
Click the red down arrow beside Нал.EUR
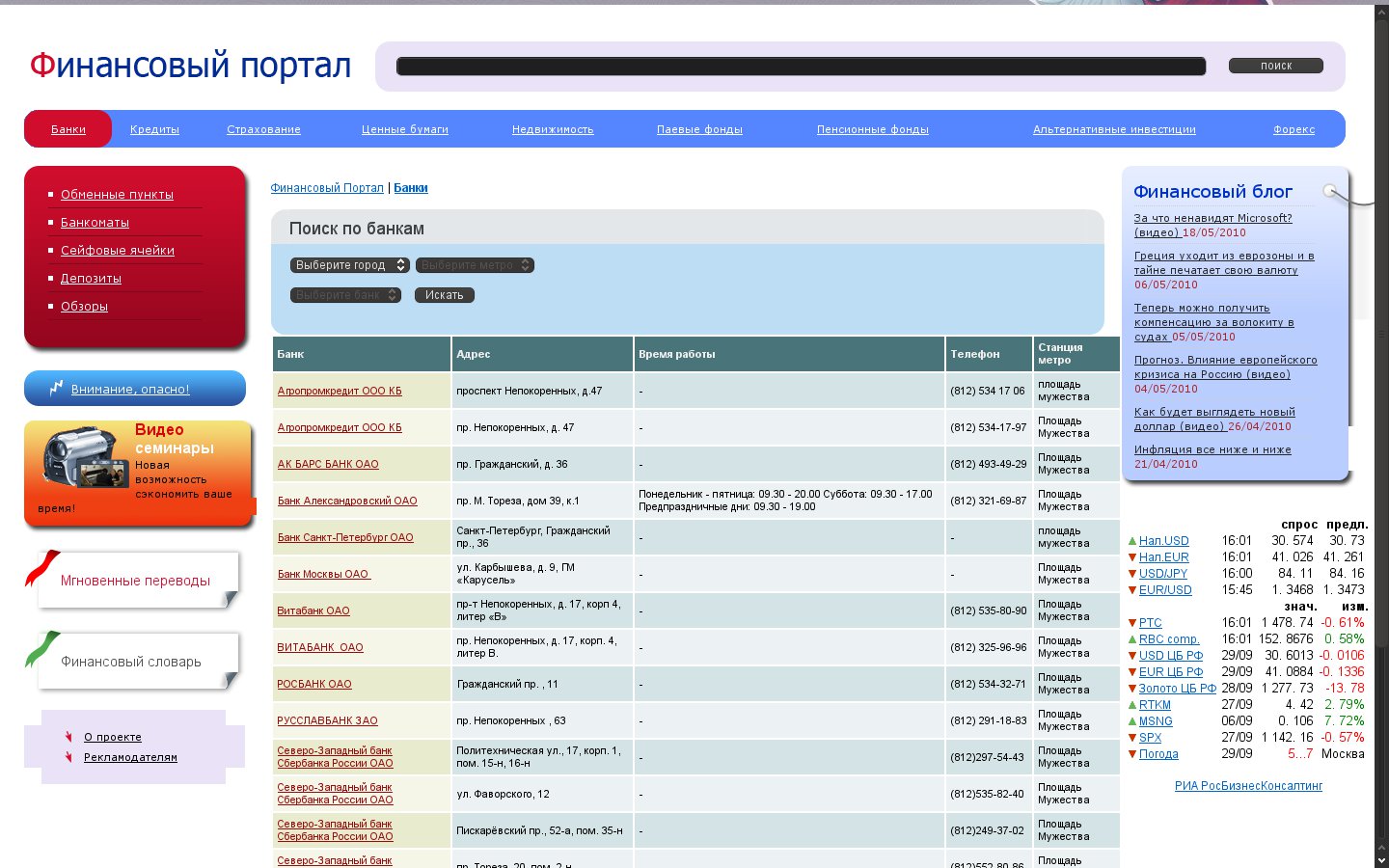1132,557
